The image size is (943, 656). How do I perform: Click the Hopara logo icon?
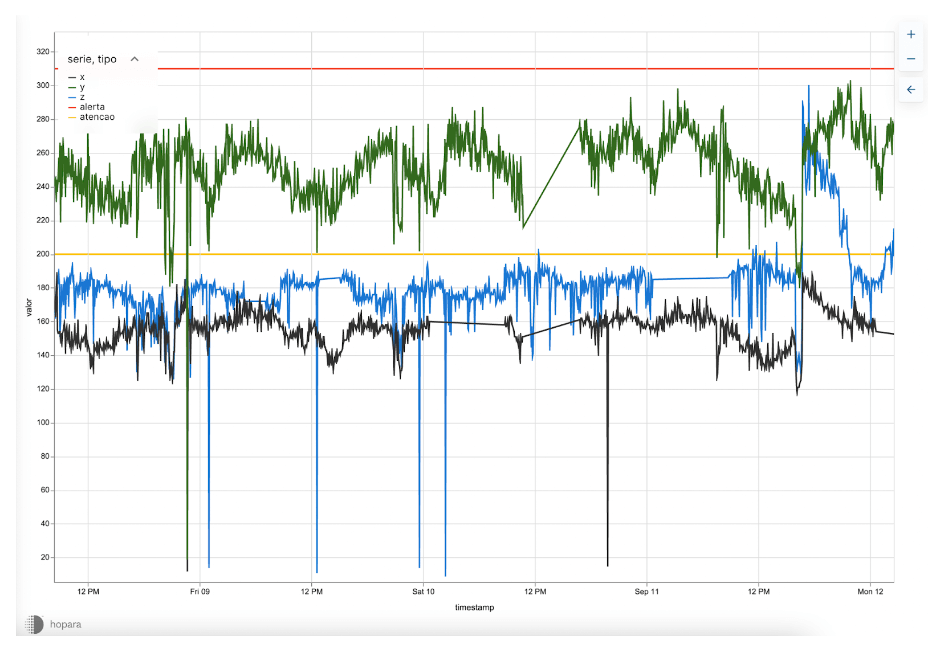(33, 624)
